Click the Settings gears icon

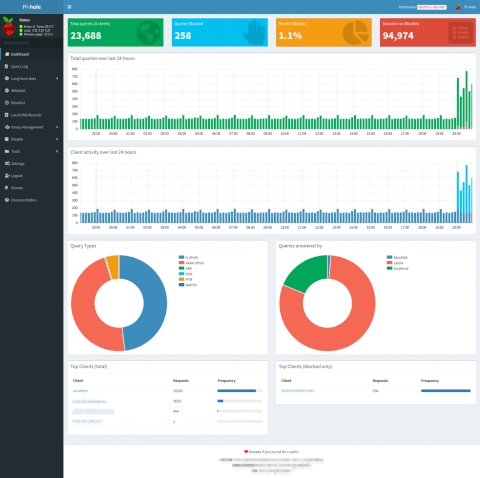(7, 163)
